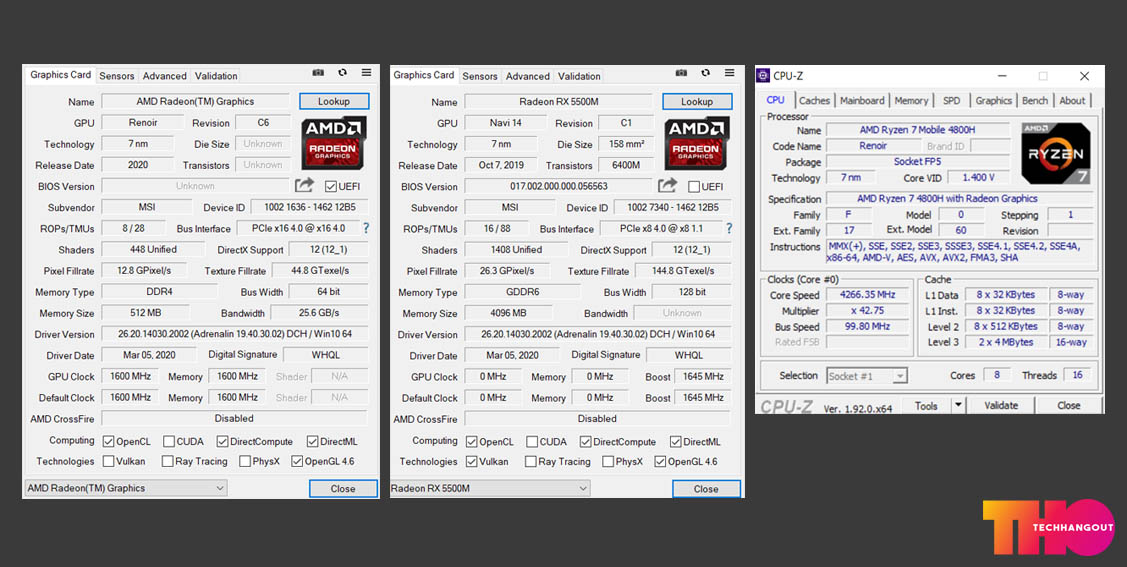Viewport: 1127px width, 567px height.
Task: Click Bandwidth field showing 25.6 GB/s
Action: coord(319,313)
